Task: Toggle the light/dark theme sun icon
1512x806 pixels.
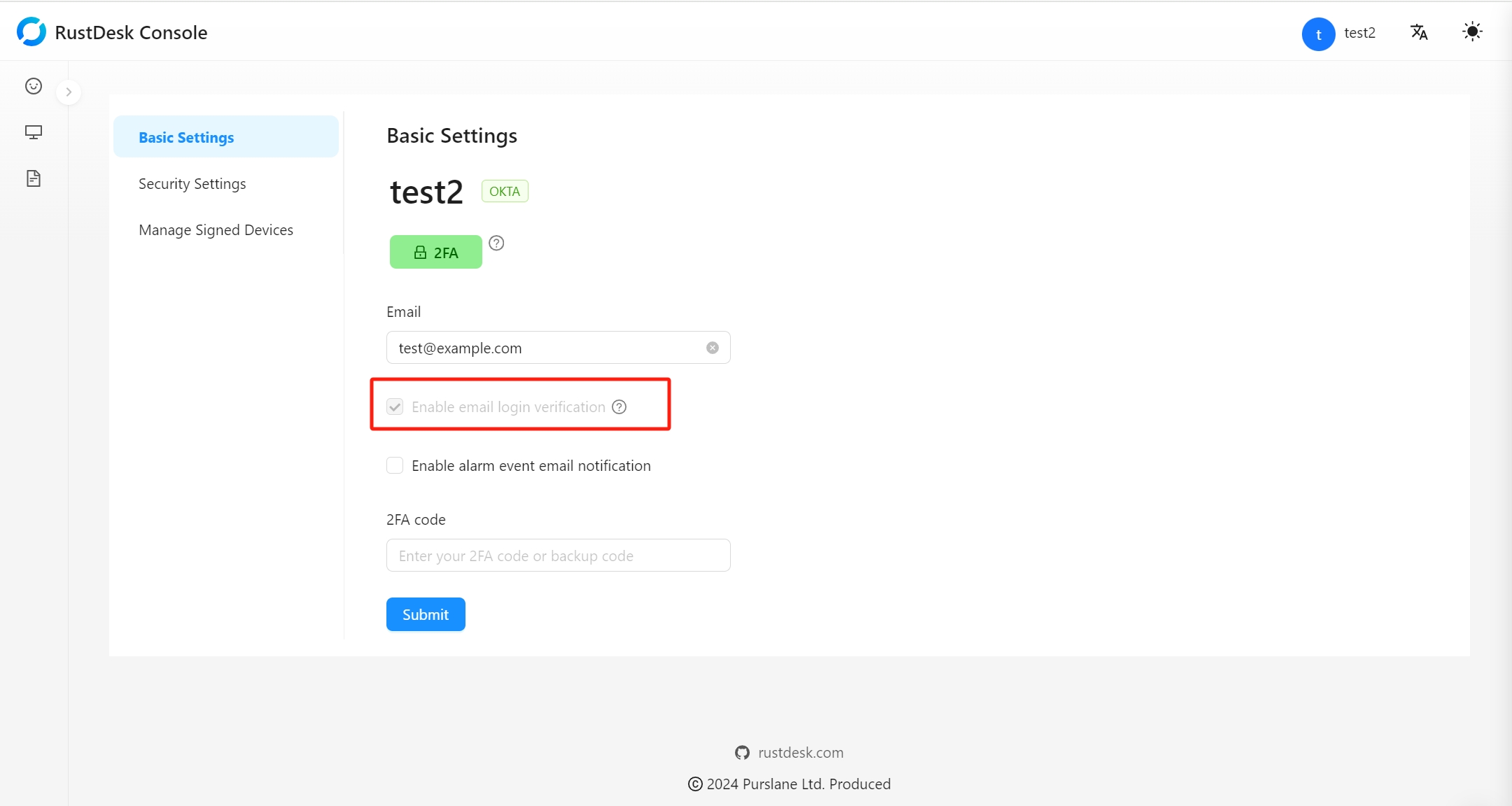Action: pos(1473,32)
